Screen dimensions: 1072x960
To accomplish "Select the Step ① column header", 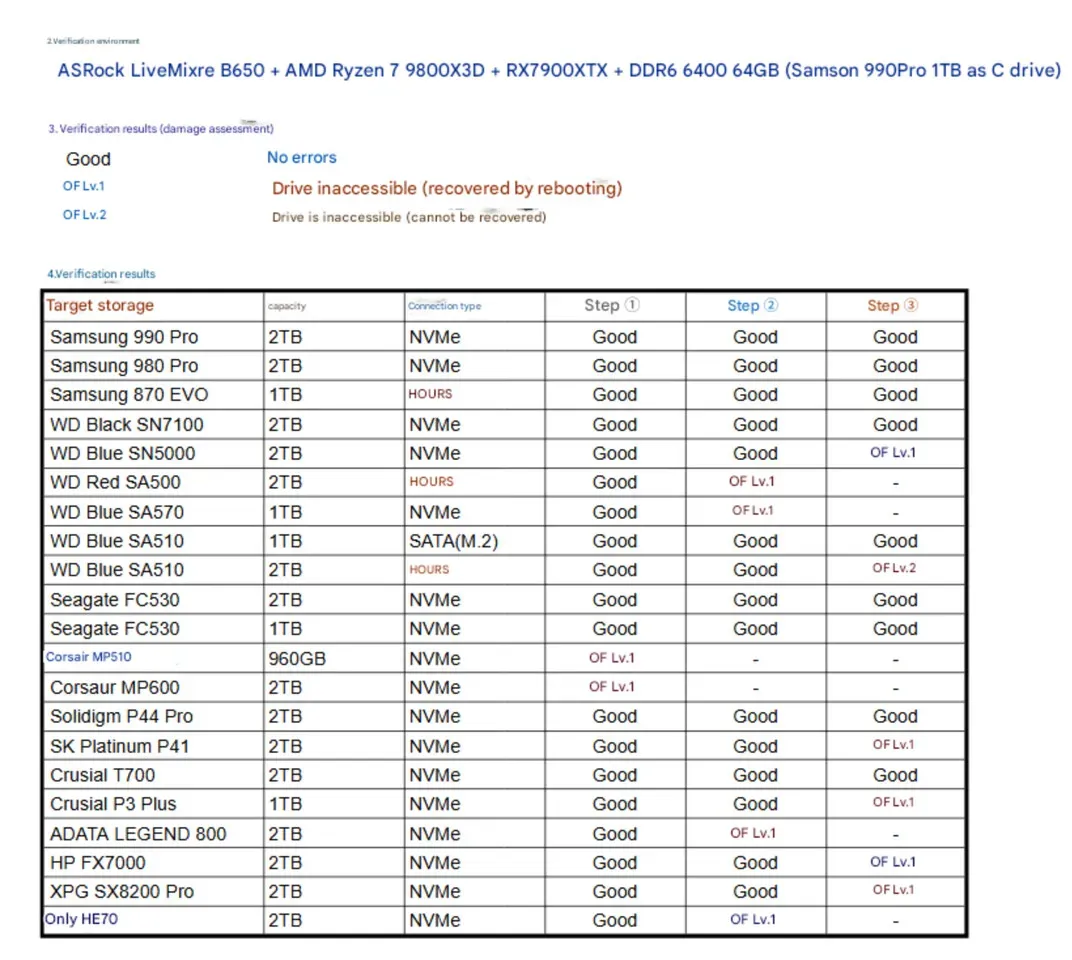I will (612, 306).
